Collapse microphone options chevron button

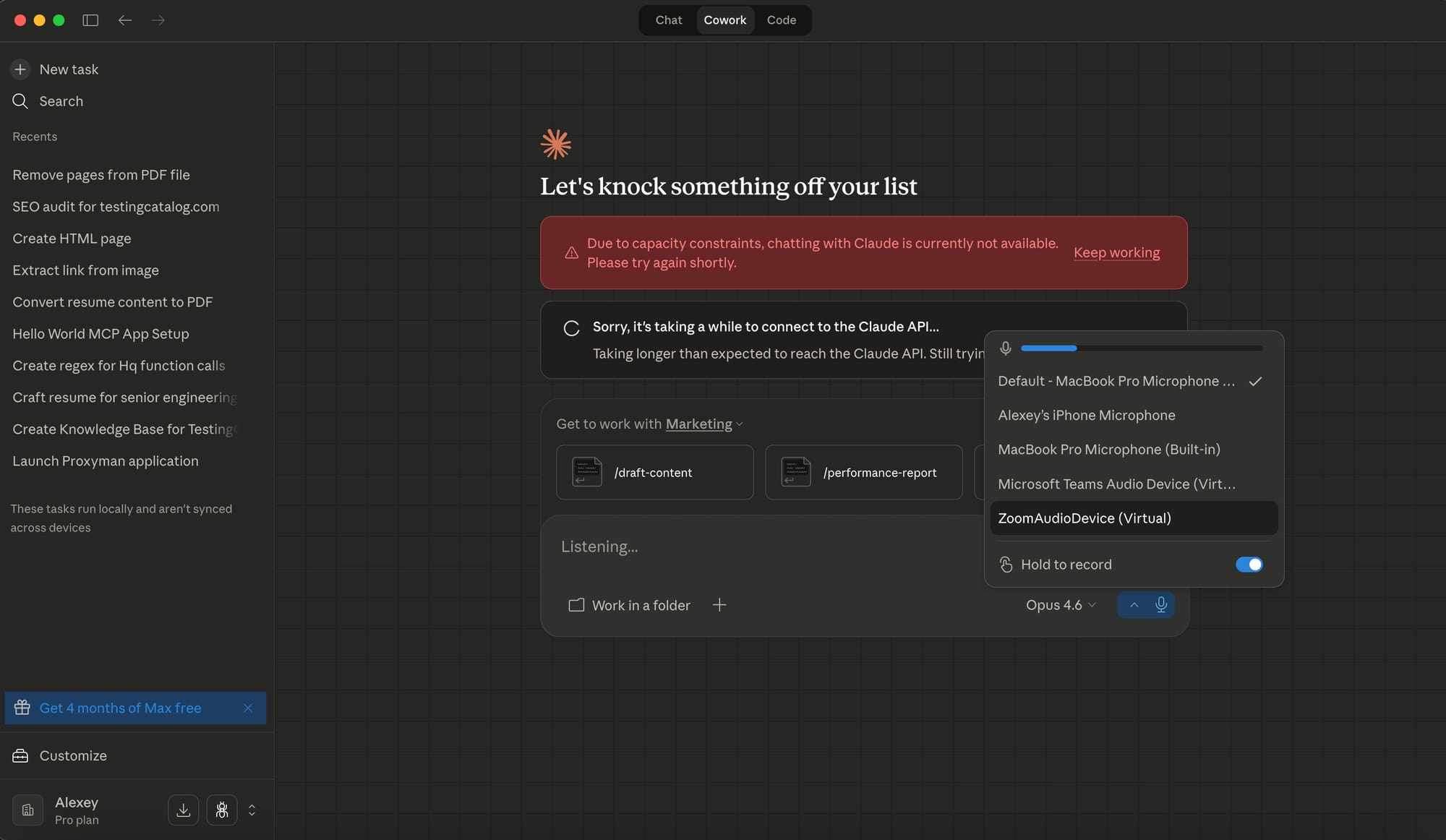click(x=1134, y=604)
